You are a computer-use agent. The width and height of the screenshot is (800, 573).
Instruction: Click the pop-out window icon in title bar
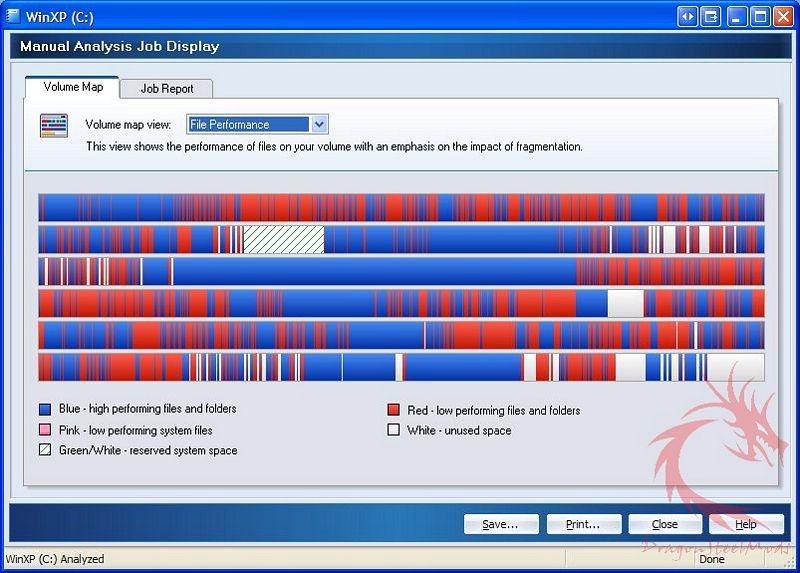[x=711, y=16]
